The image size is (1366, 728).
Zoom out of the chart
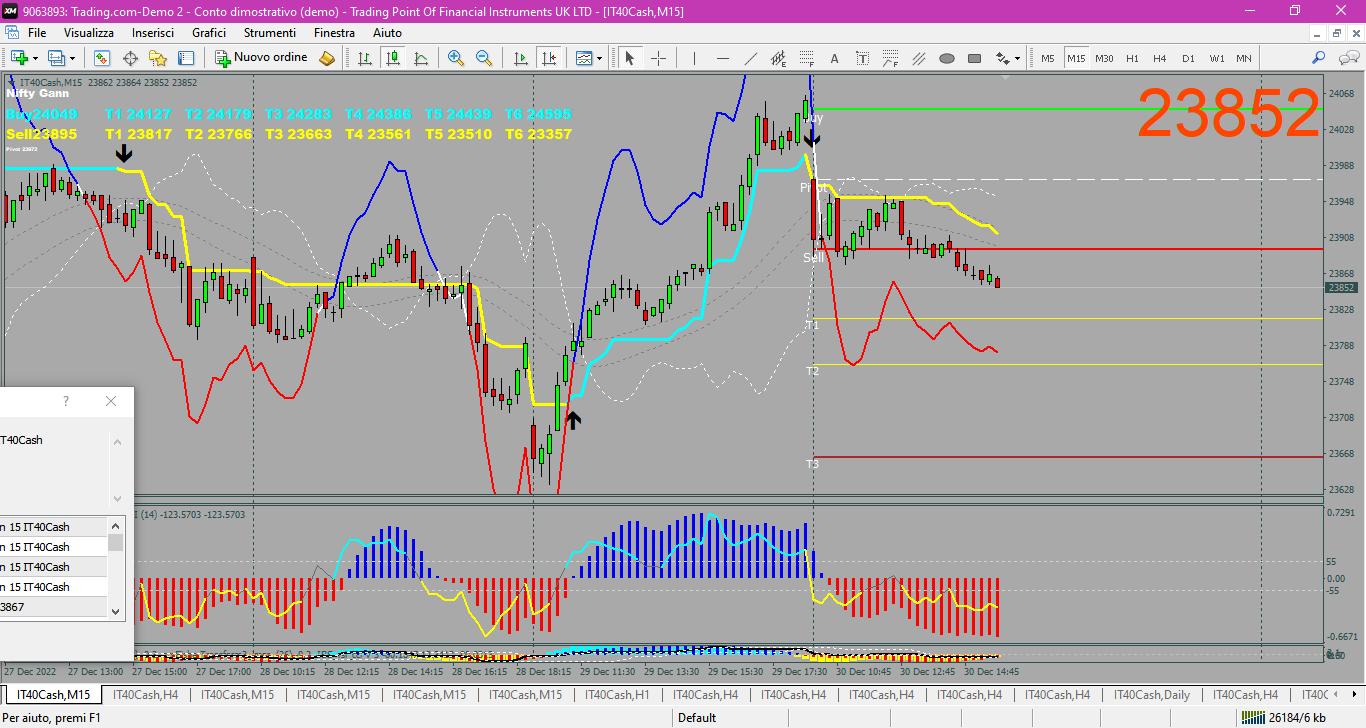click(x=484, y=58)
